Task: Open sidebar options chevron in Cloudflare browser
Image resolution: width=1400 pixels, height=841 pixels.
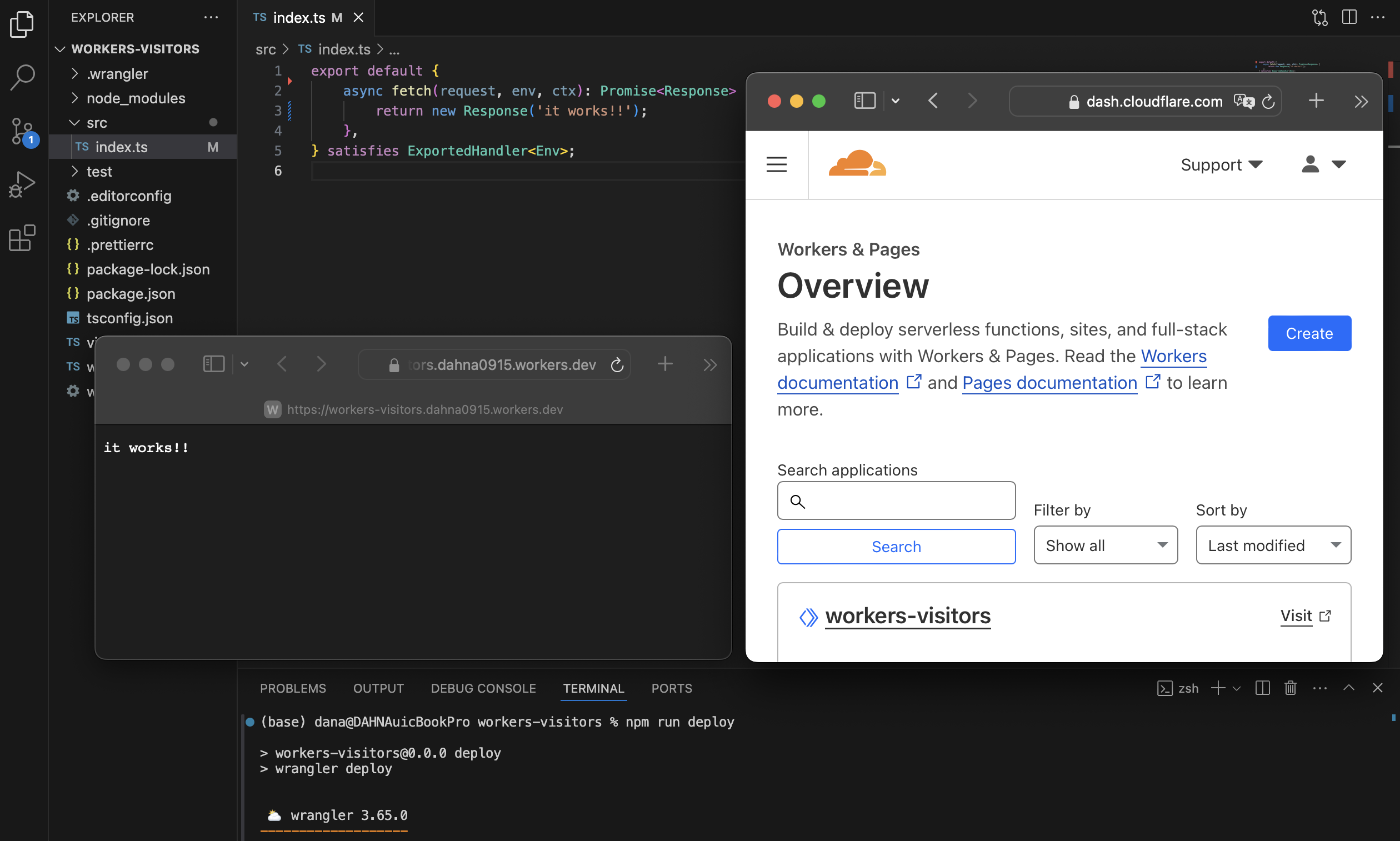Action: (896, 101)
